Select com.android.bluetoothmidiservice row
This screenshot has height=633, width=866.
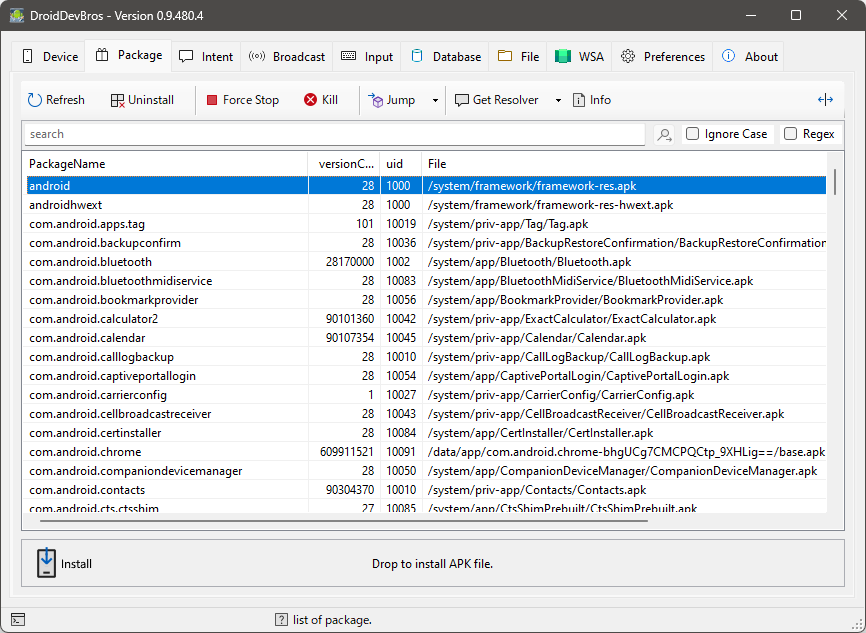425,281
